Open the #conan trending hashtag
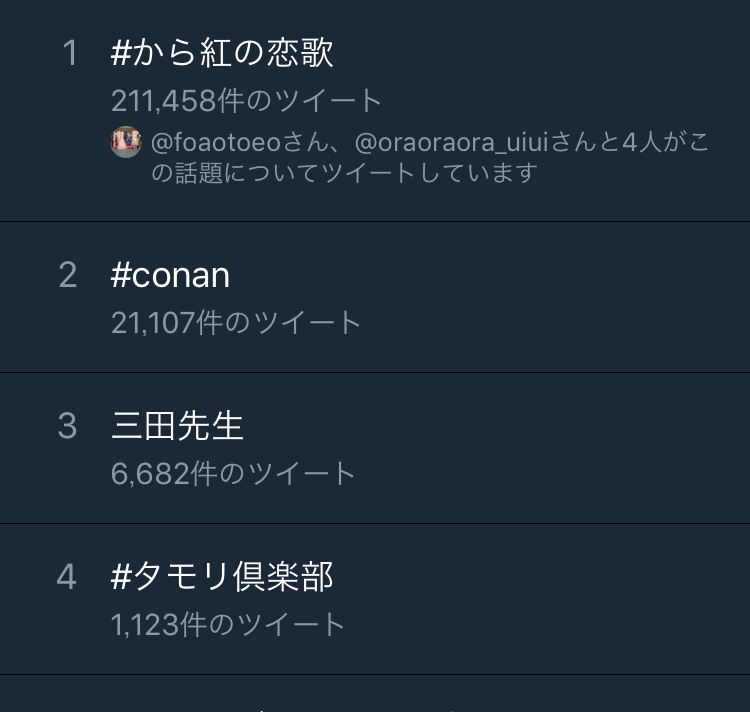This screenshot has width=750, height=712. pos(170,275)
